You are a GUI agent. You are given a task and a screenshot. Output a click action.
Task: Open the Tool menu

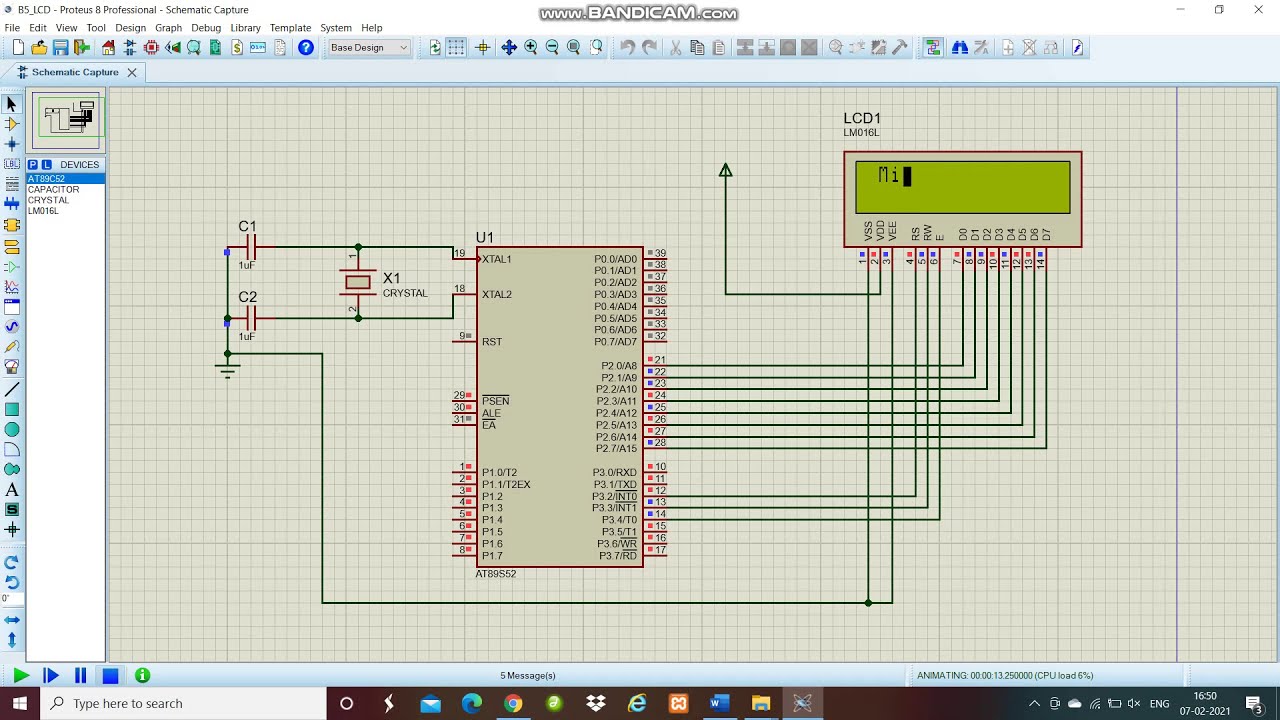pyautogui.click(x=96, y=28)
